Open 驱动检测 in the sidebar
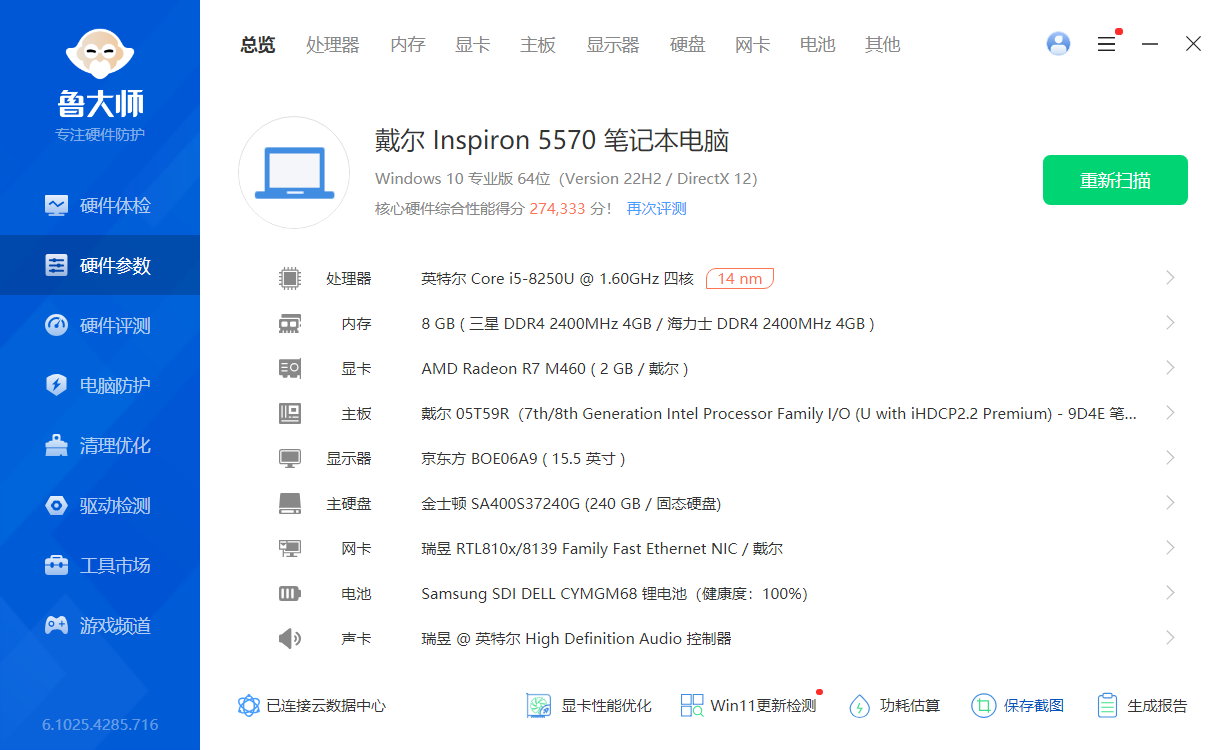Viewport: 1225px width, 750px height. (x=100, y=505)
